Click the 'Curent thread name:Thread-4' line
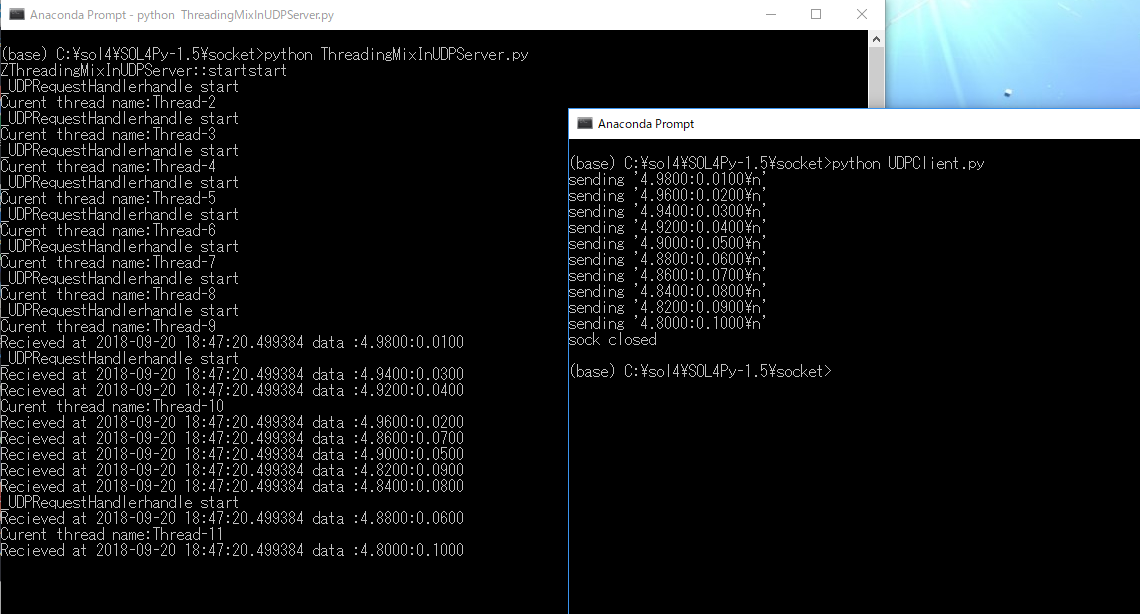The image size is (1140, 614). click(108, 166)
